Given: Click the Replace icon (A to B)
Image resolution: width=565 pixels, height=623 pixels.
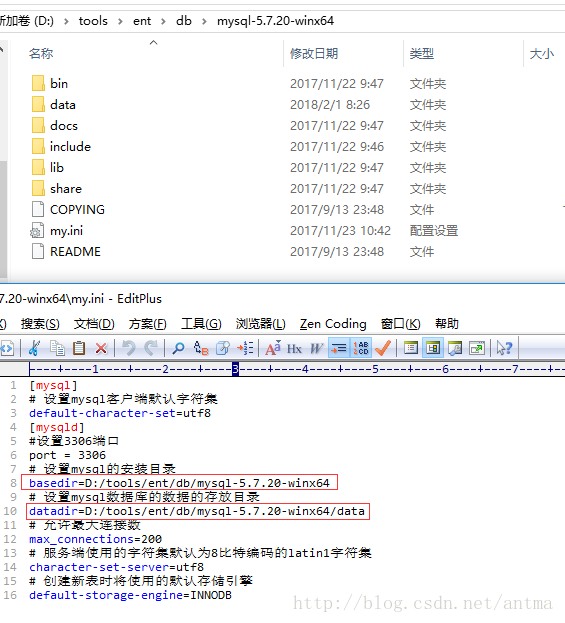Looking at the screenshot, I should [201, 348].
